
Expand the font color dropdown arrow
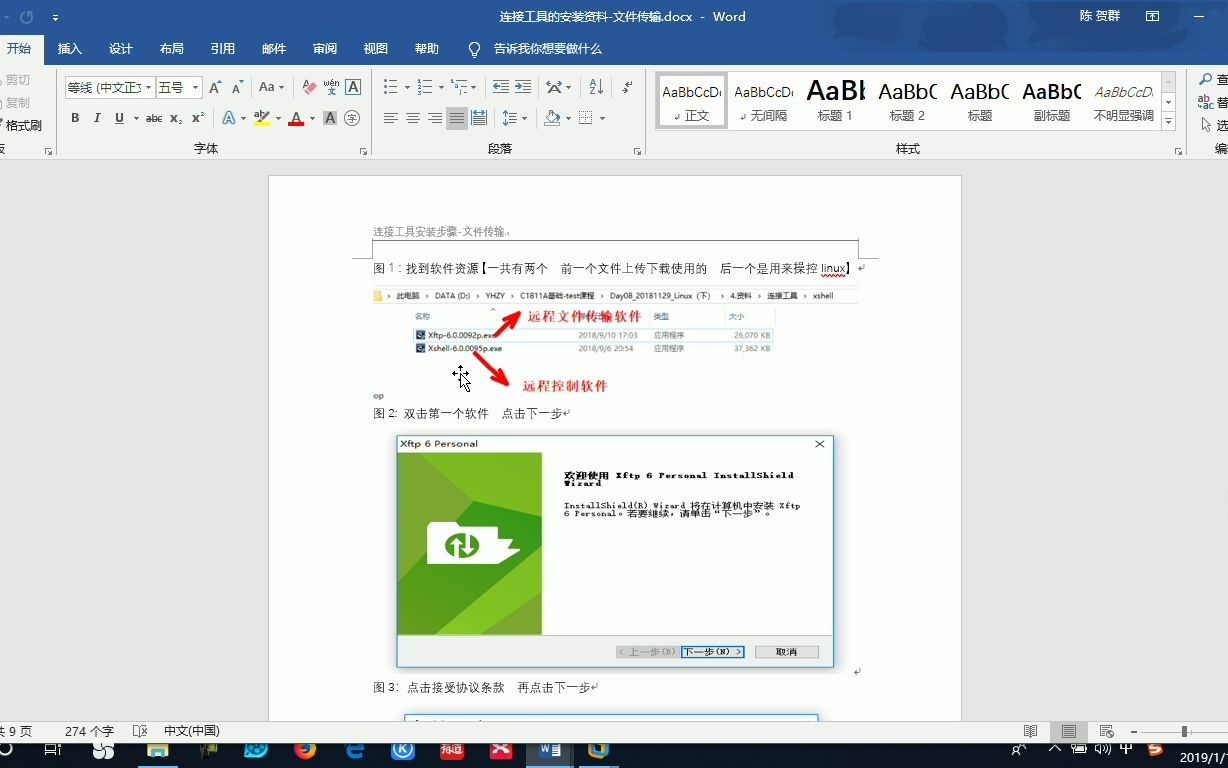tap(312, 118)
